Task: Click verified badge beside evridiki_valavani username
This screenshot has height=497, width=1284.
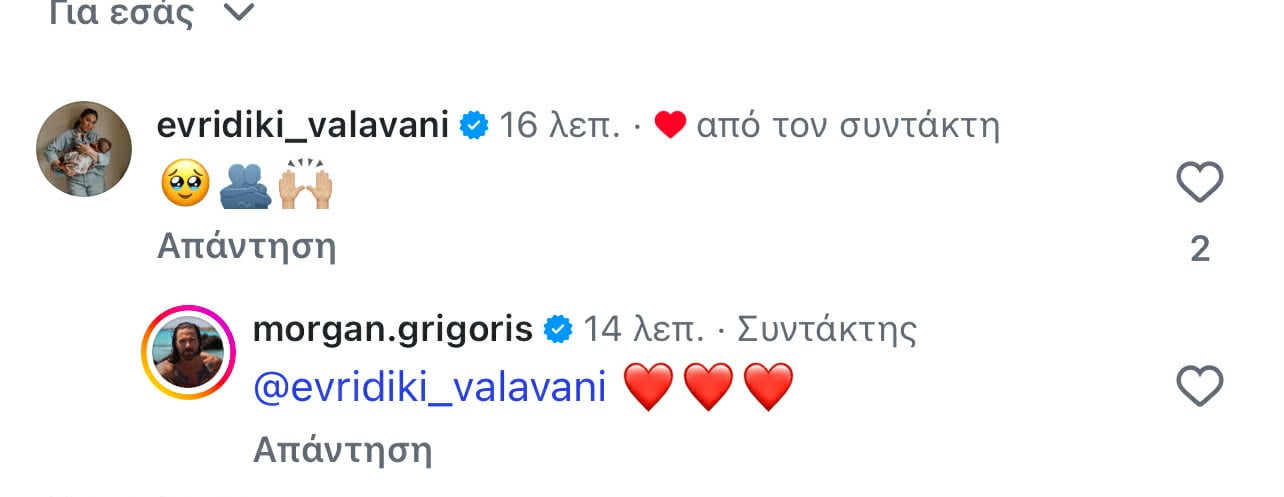Action: point(473,126)
